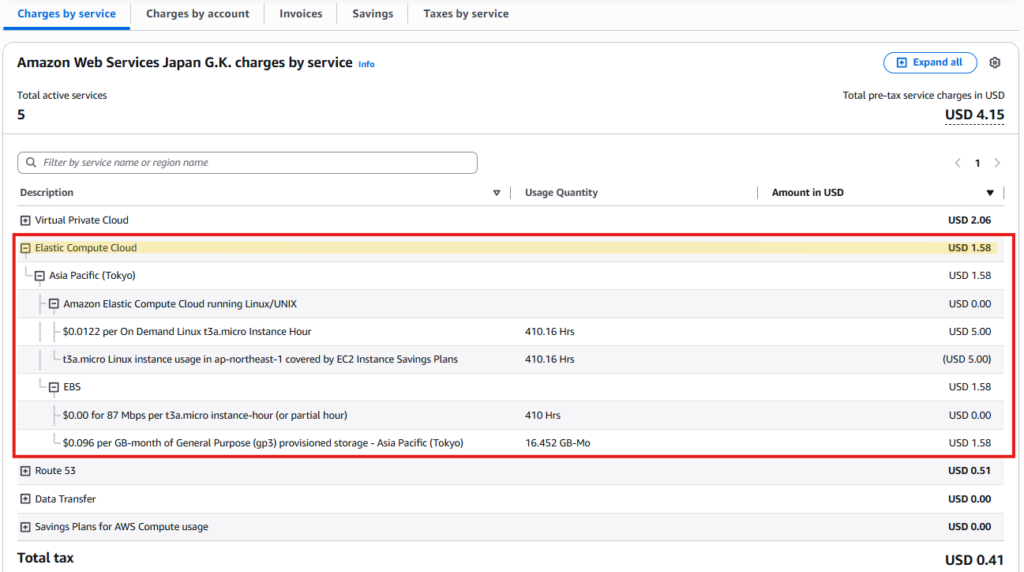
Task: Expand the Data Transfer row
Action: [x=25, y=499]
